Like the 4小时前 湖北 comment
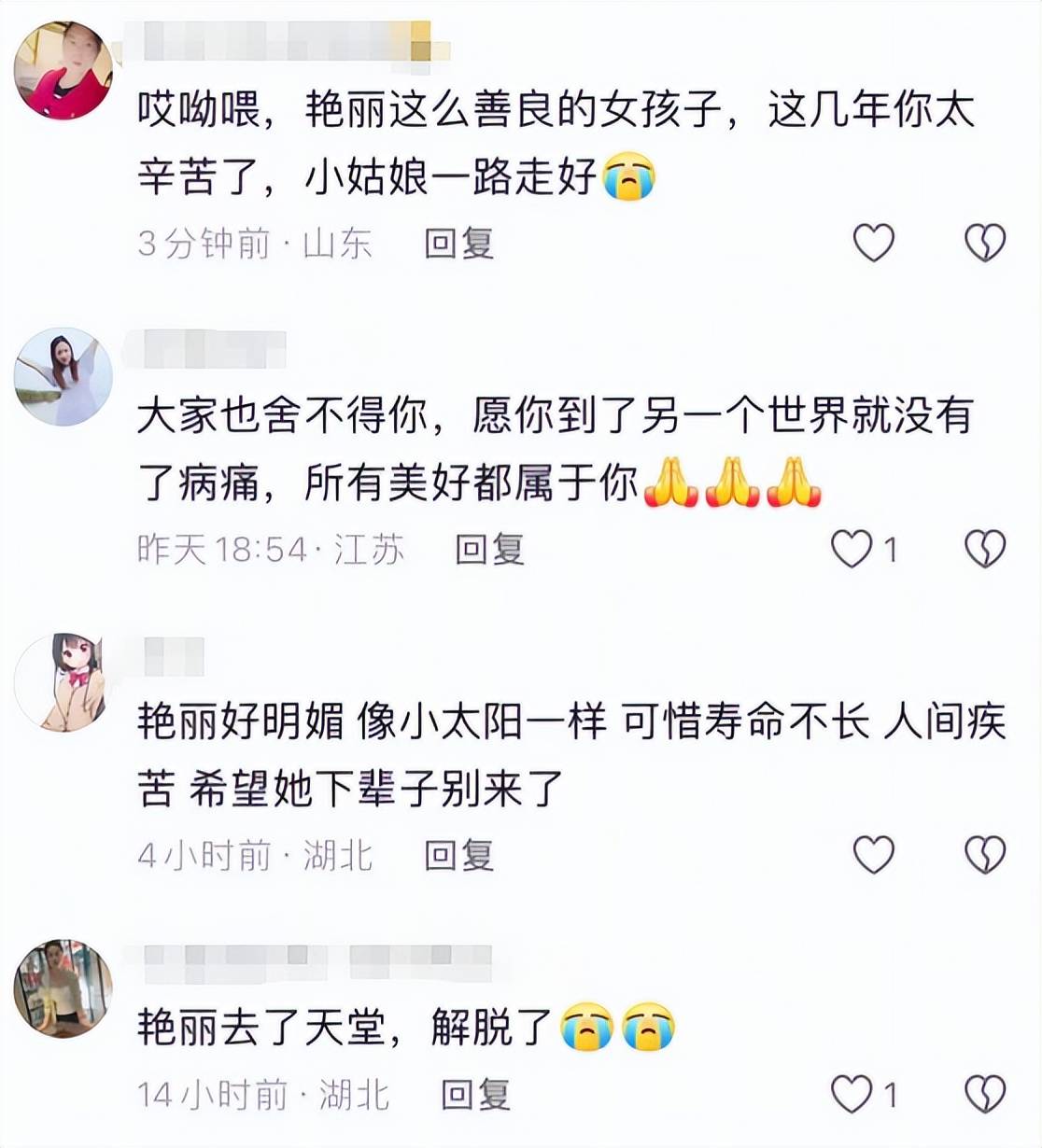 coord(874,854)
